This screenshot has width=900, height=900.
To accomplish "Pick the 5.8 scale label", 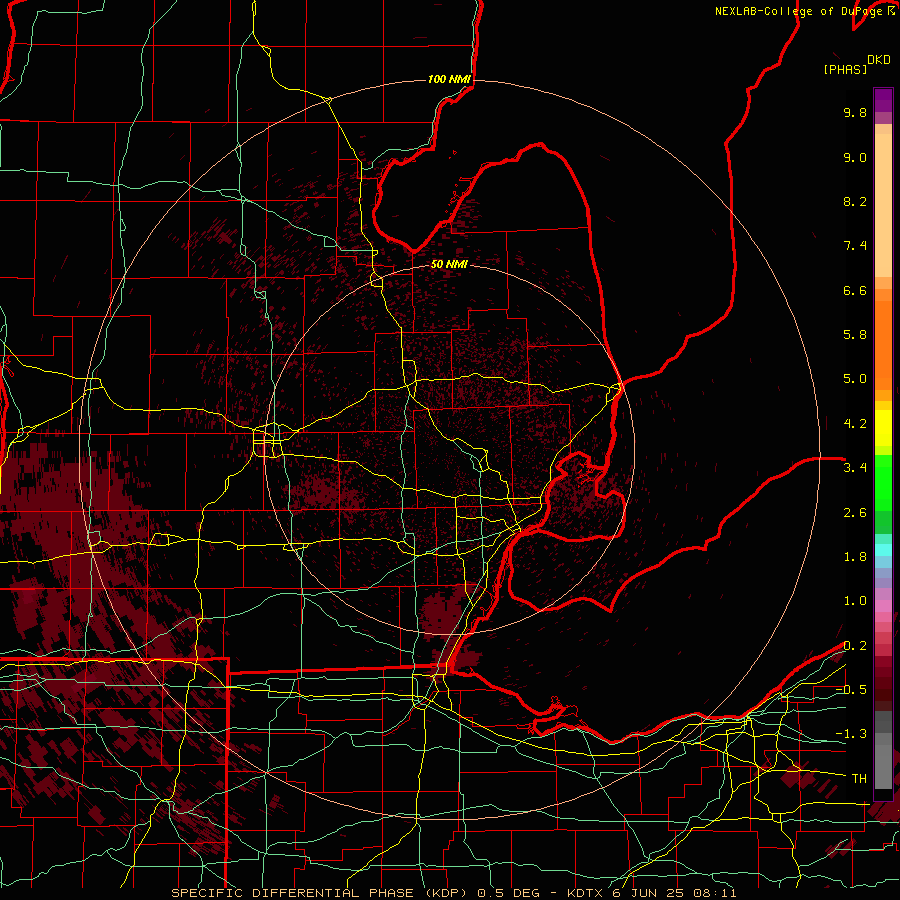I will pyautogui.click(x=855, y=335).
